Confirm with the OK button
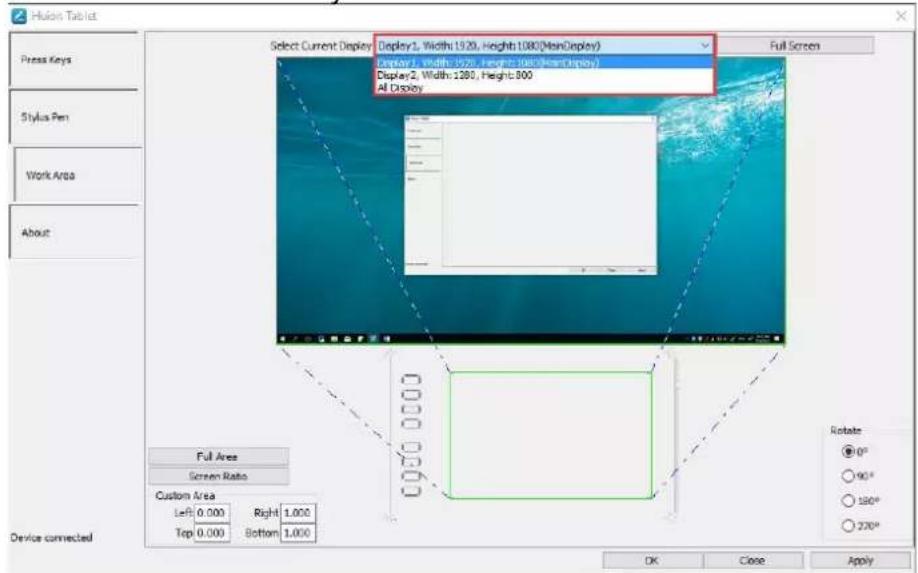Image resolution: width=918 pixels, height=573 pixels. coord(652,560)
